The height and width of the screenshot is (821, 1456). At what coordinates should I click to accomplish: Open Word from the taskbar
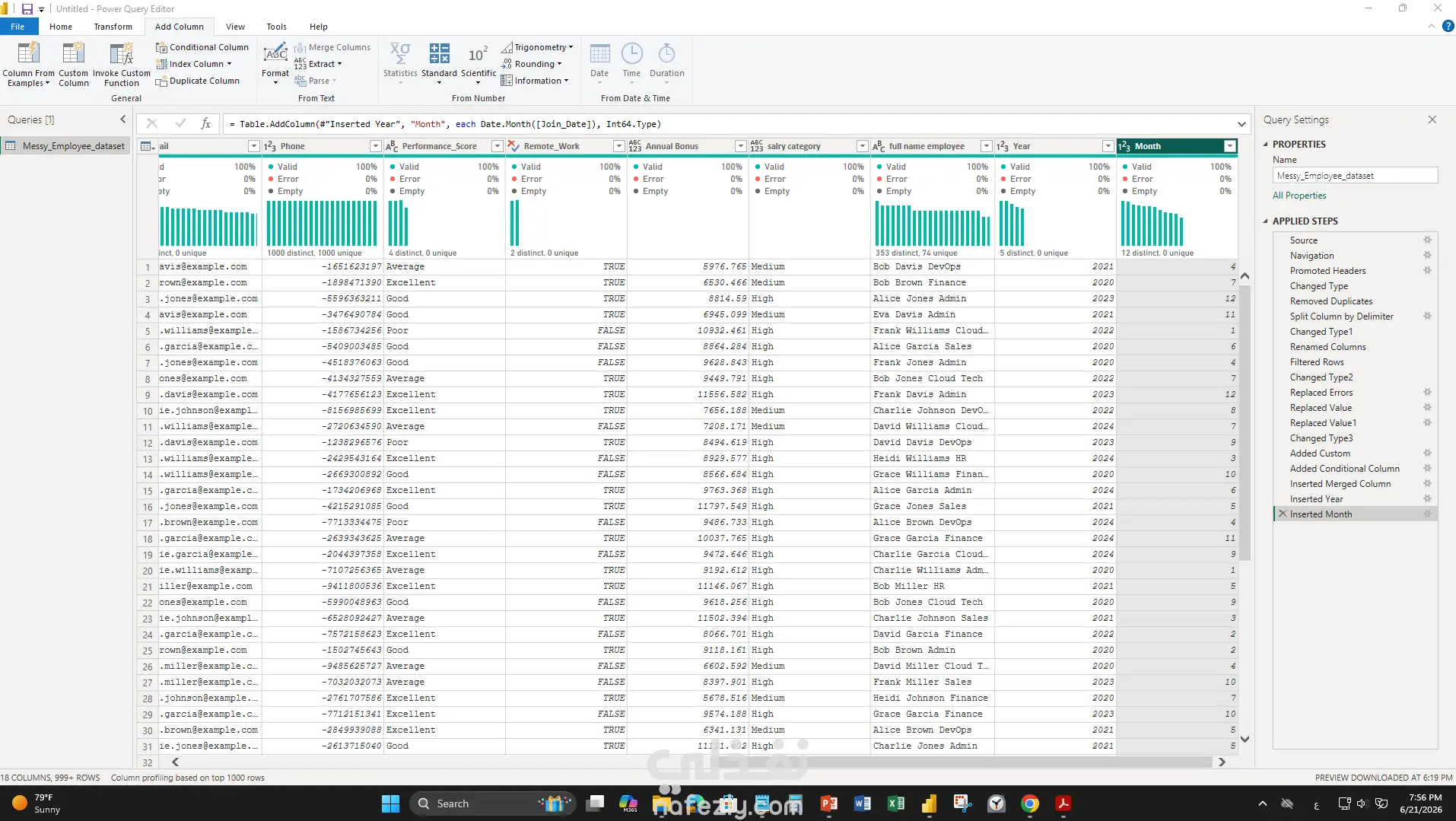863,803
